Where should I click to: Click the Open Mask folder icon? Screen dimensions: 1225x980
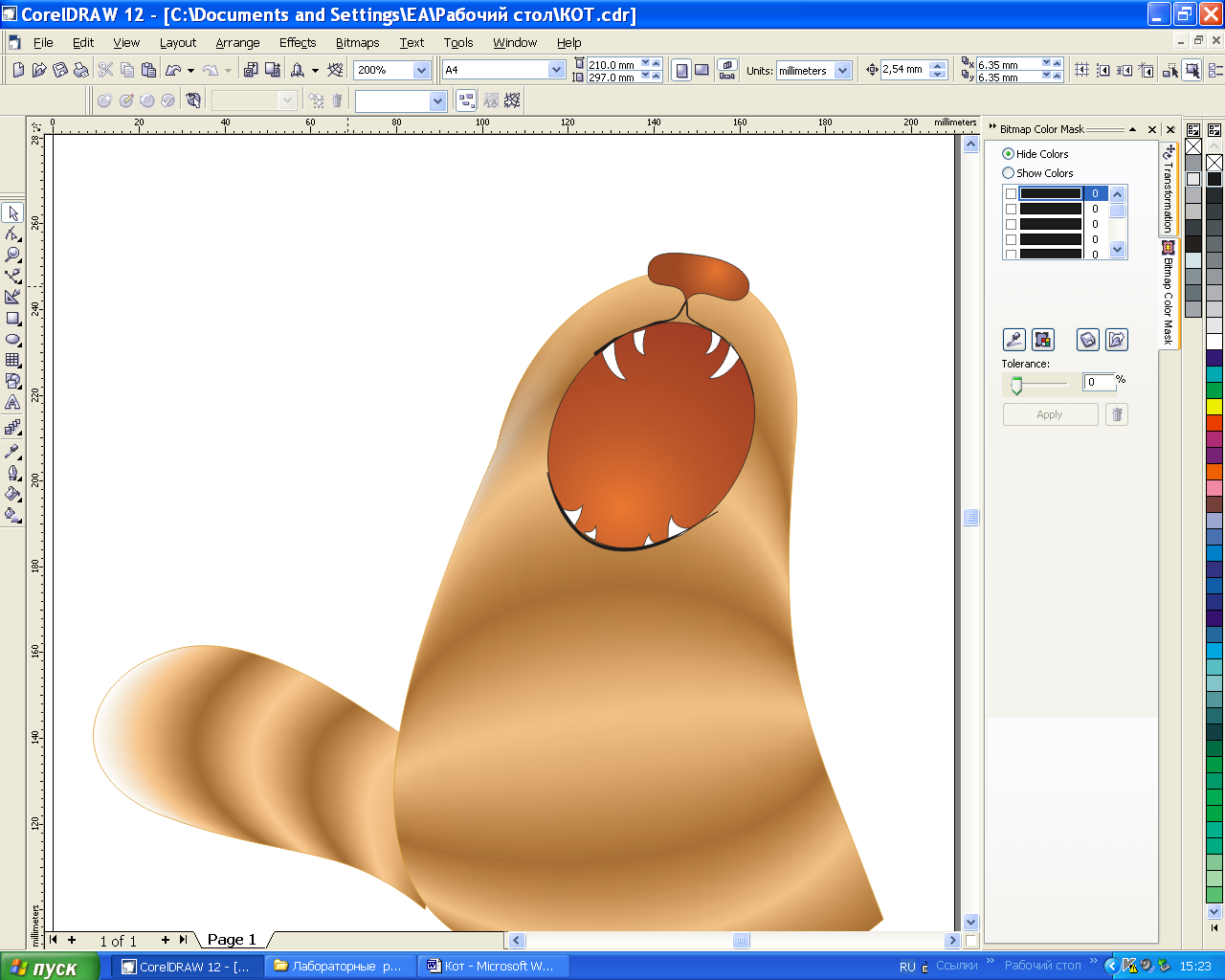[x=1116, y=340]
